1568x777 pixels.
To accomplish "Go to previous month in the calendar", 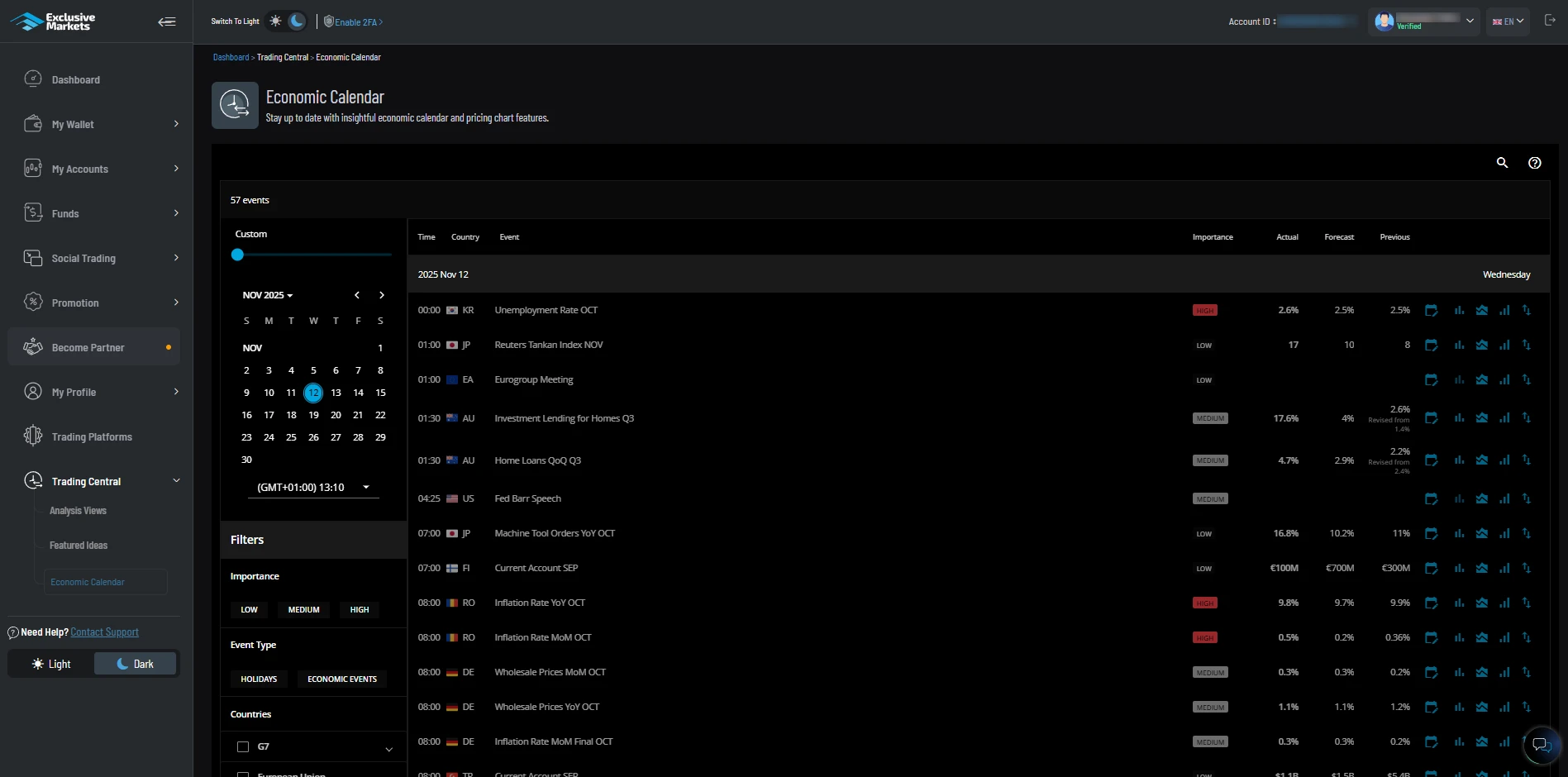I will click(x=357, y=295).
